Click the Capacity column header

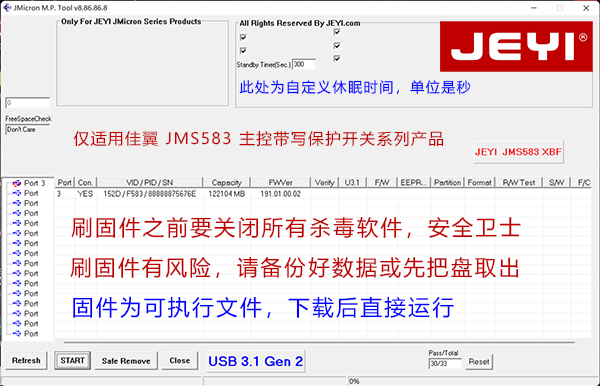click(x=227, y=182)
